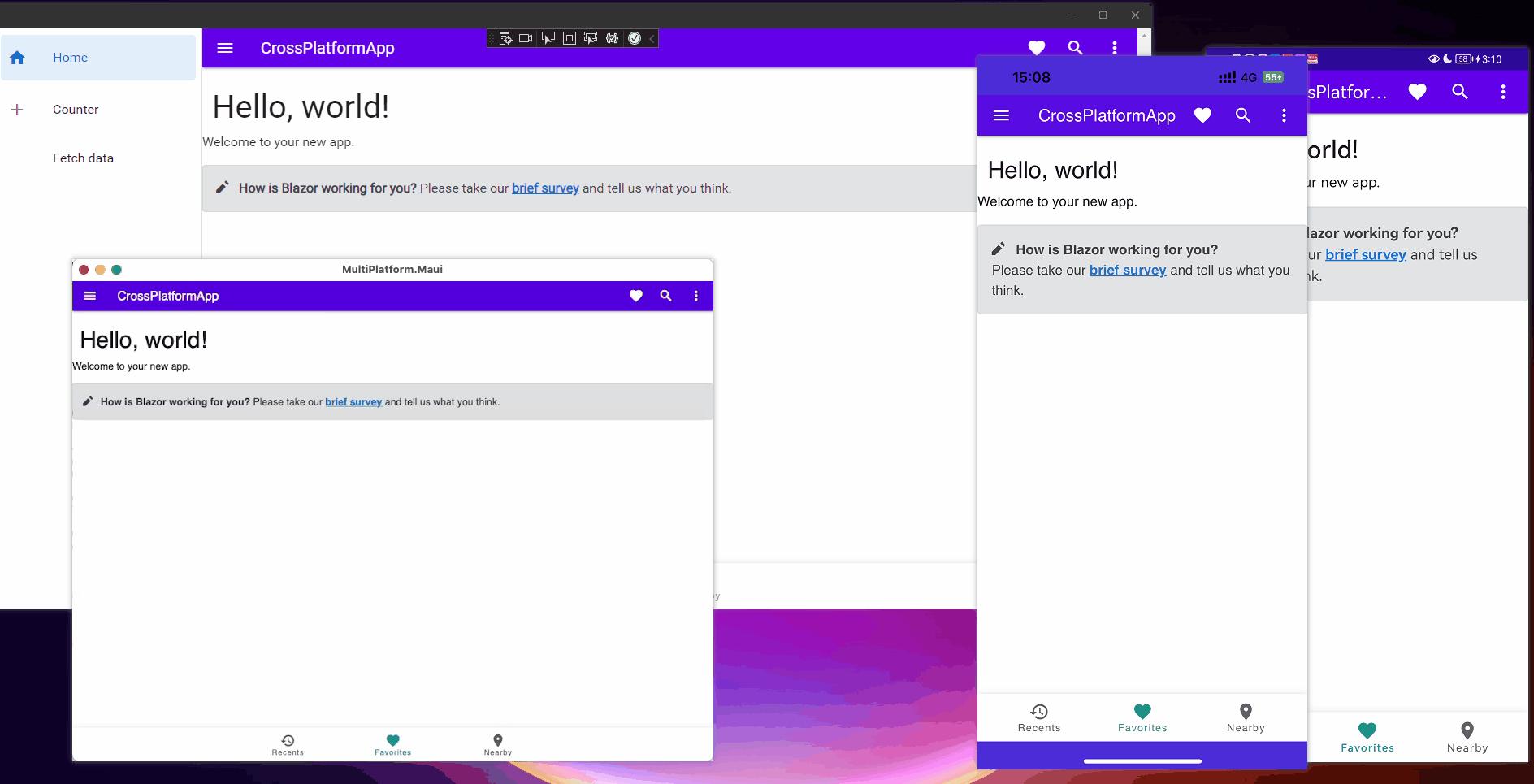Select Nearby tab in MultiPlatform.Maui window

[497, 744]
